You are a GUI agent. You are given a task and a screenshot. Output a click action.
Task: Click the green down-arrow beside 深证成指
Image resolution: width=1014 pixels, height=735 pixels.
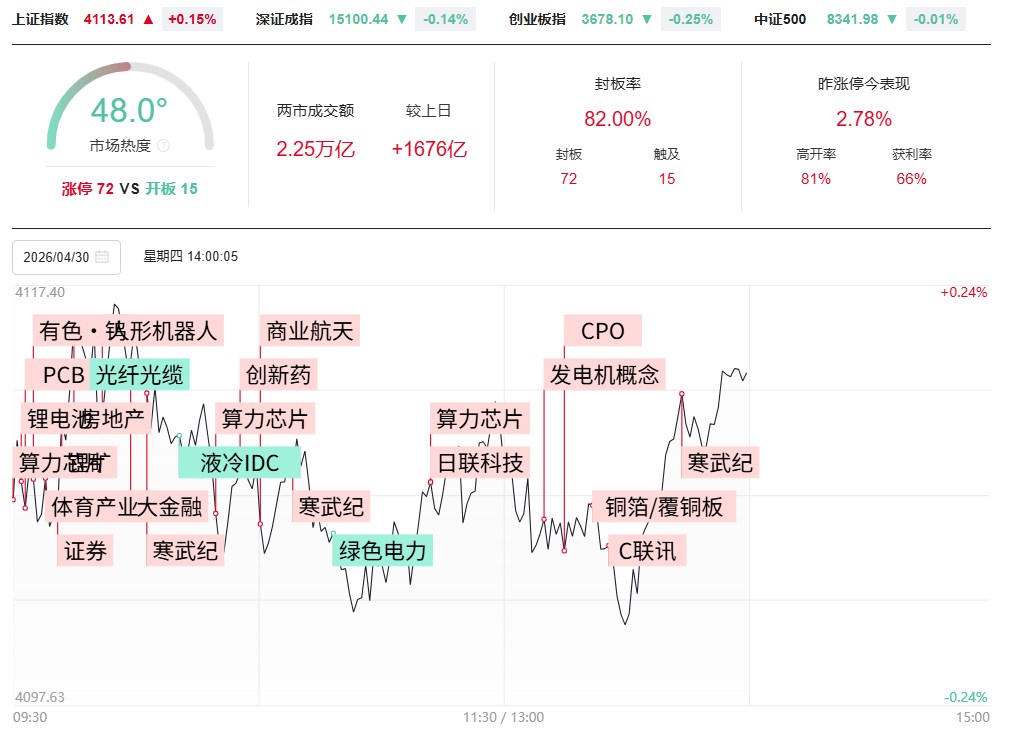pyautogui.click(x=401, y=19)
